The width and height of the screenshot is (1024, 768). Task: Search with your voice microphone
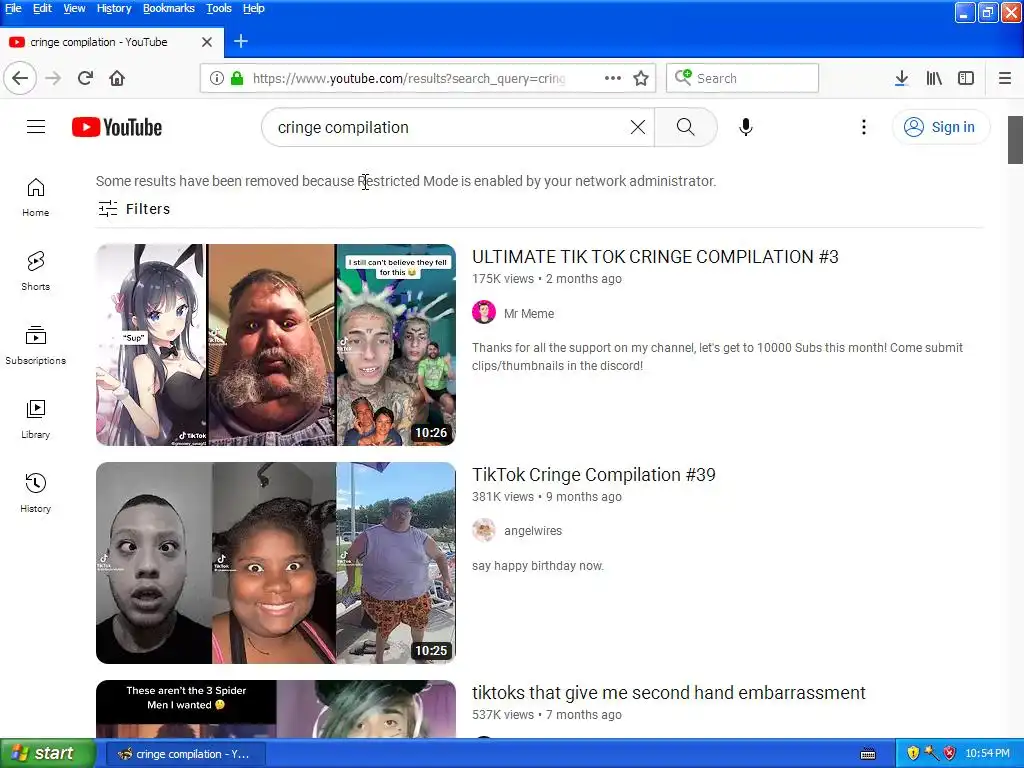pyautogui.click(x=746, y=127)
